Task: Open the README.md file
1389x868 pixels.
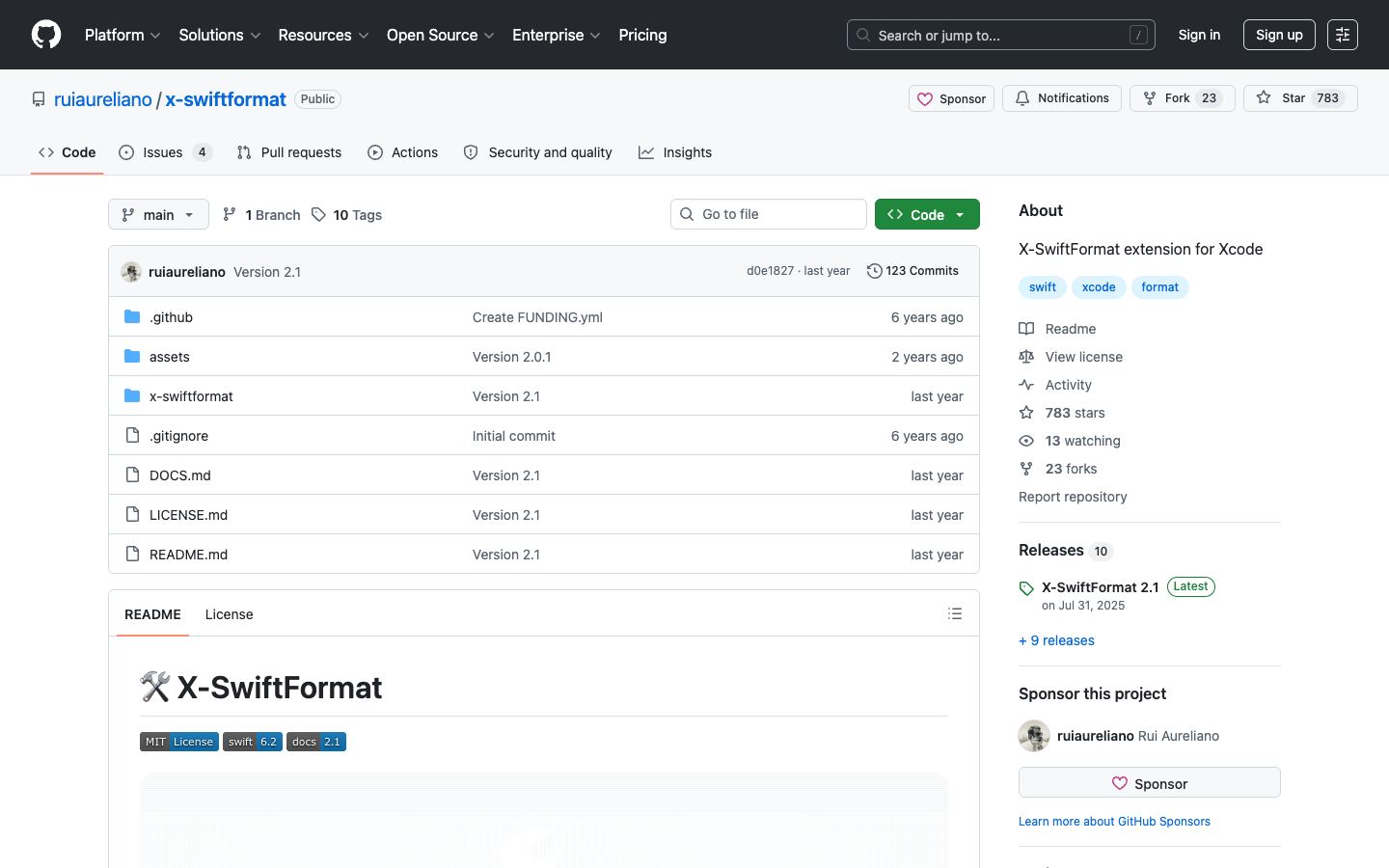Action: click(188, 555)
